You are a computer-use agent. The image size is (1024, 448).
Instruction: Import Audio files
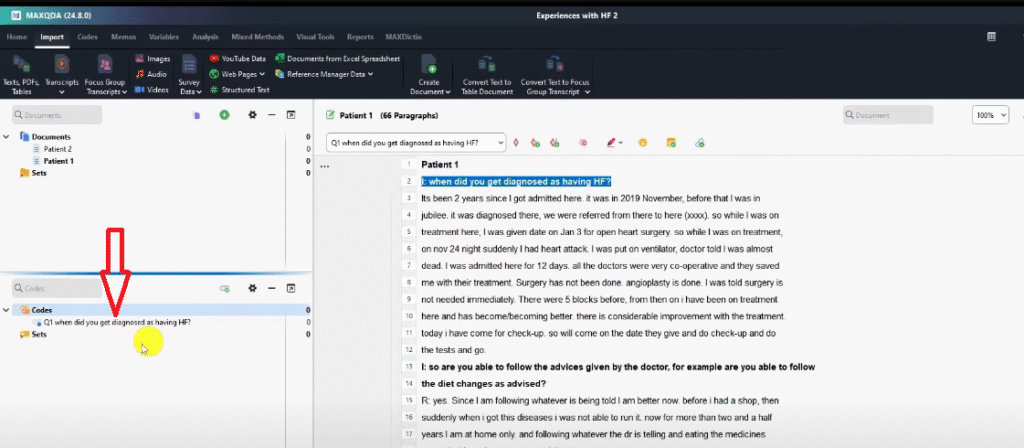(x=152, y=74)
